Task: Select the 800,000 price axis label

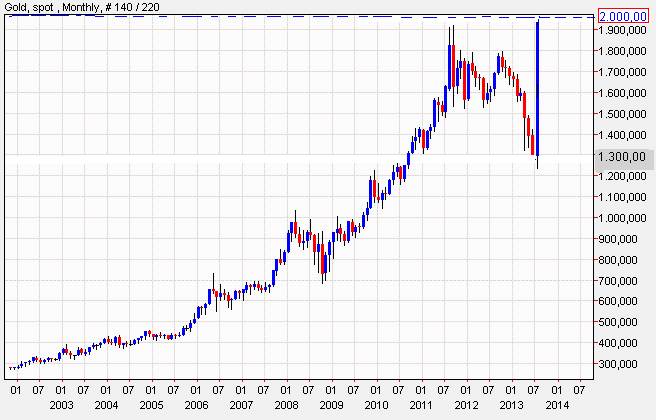Action: pyautogui.click(x=618, y=260)
